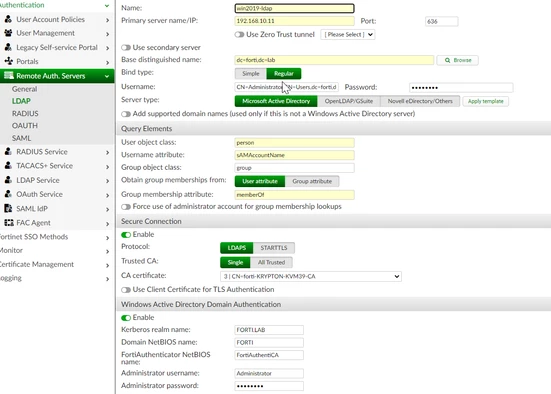The image size is (551, 394).
Task: Choose LDAPS protocol
Action: (236, 248)
